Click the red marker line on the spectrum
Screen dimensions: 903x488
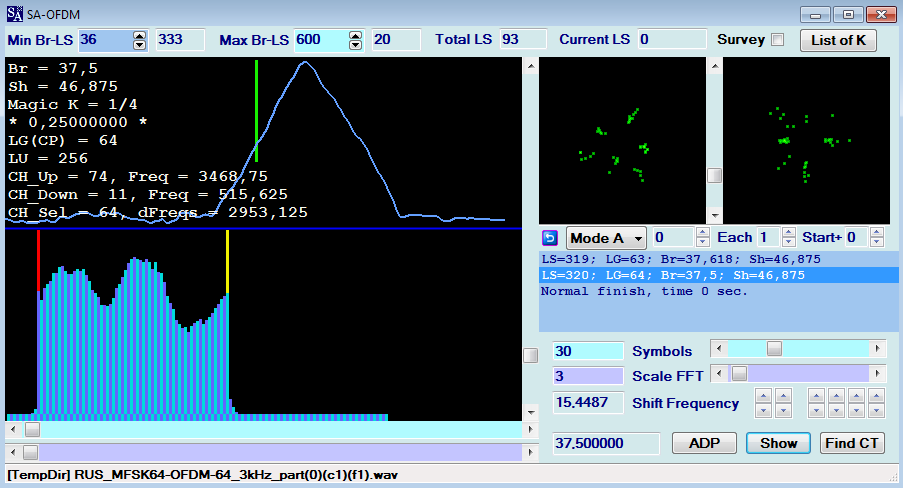coord(38,262)
